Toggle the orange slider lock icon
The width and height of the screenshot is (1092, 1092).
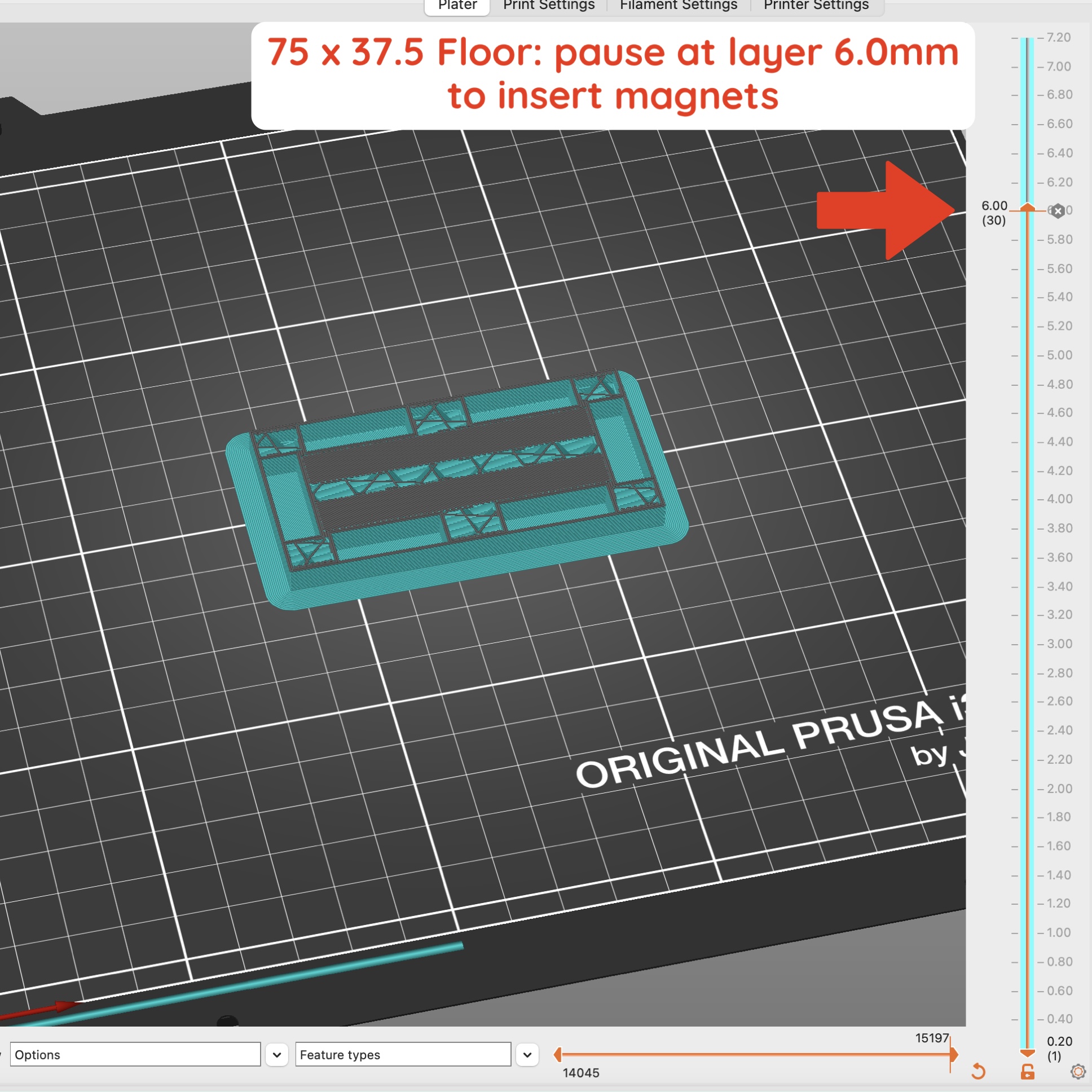(x=1028, y=1072)
